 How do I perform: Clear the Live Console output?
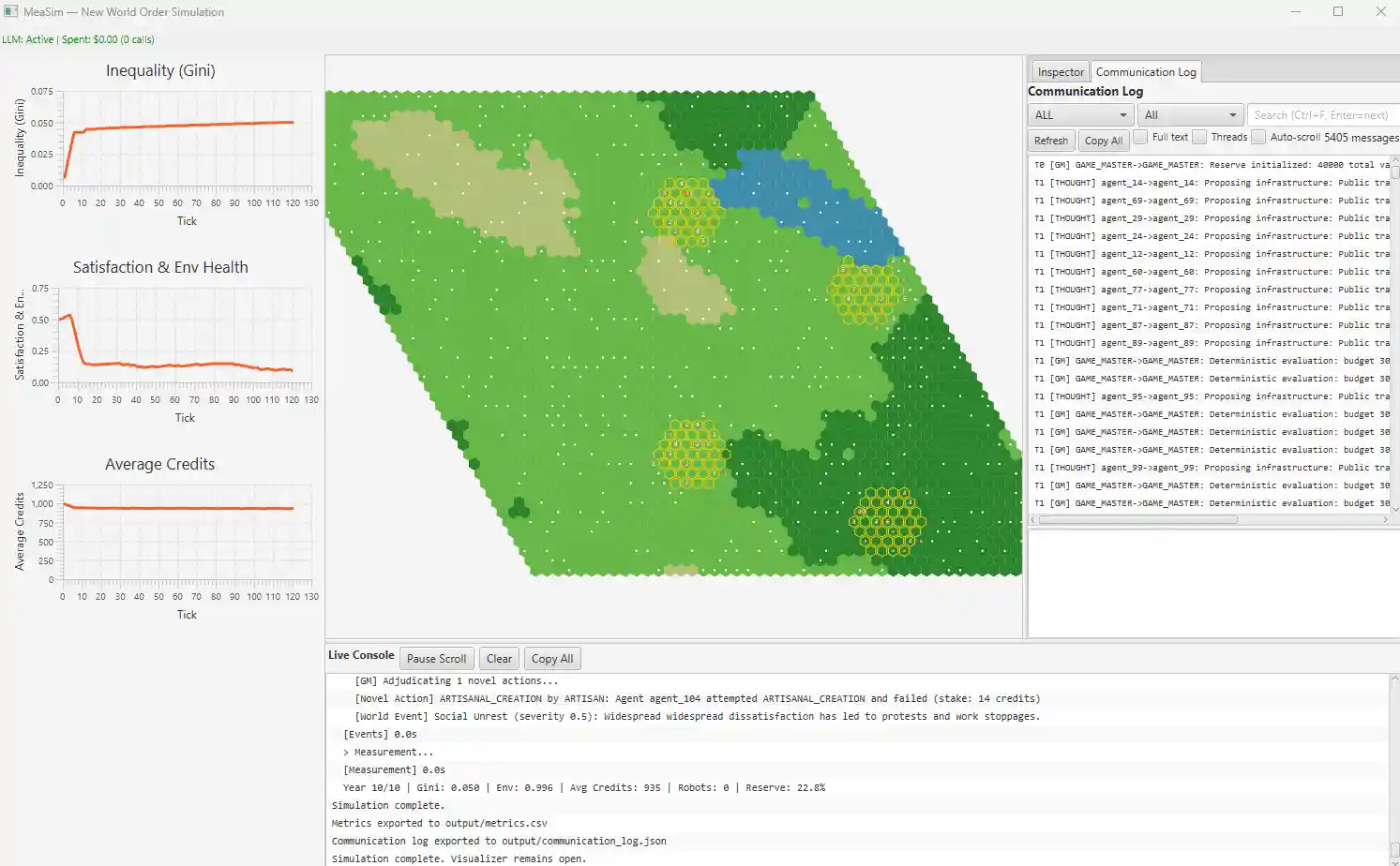tap(499, 658)
